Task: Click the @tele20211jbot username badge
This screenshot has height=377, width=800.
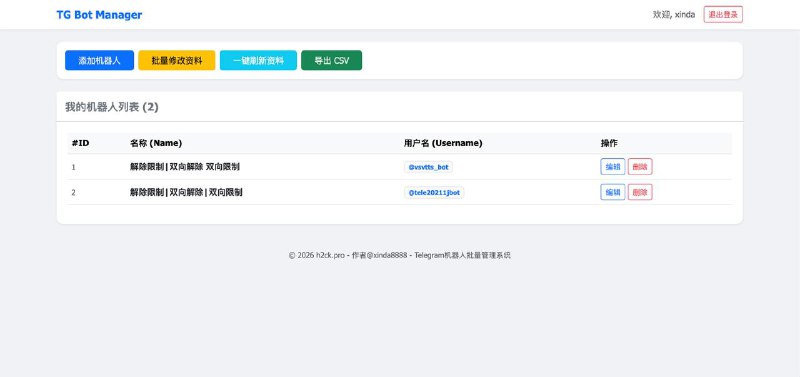Action: pos(434,193)
